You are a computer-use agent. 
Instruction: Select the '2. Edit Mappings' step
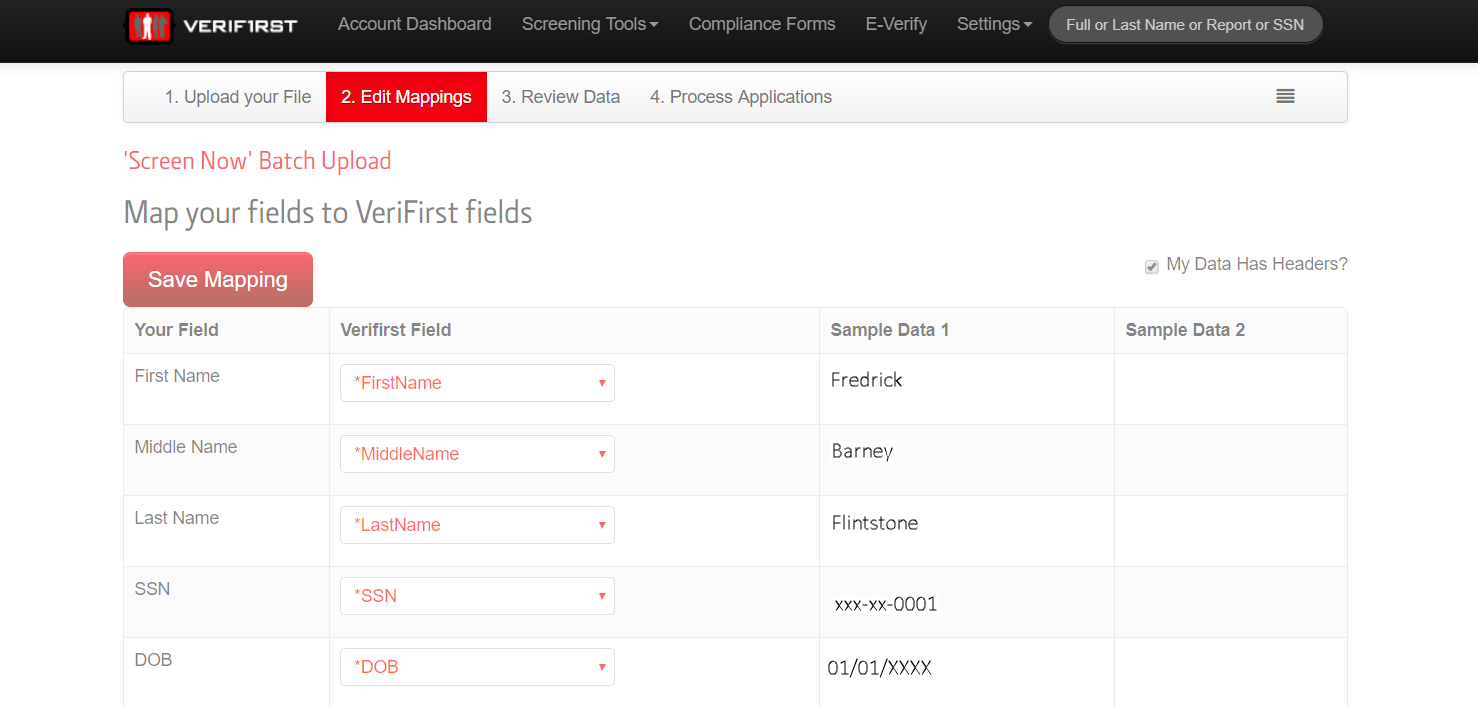406,96
